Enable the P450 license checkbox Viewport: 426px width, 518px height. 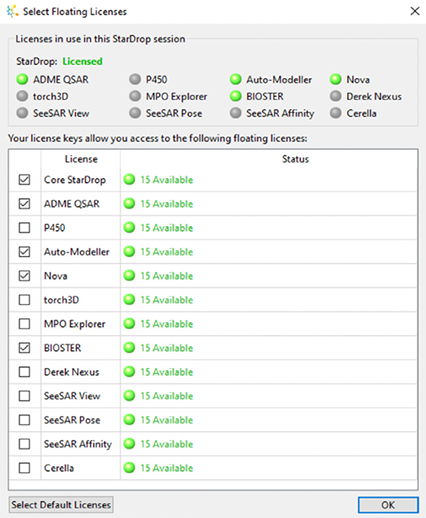(x=24, y=228)
